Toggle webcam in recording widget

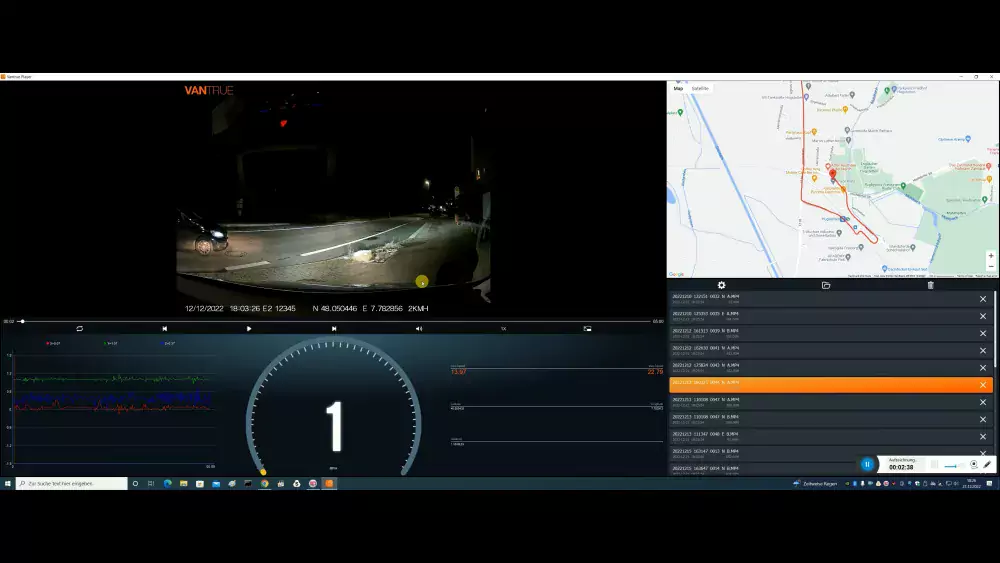click(x=974, y=465)
